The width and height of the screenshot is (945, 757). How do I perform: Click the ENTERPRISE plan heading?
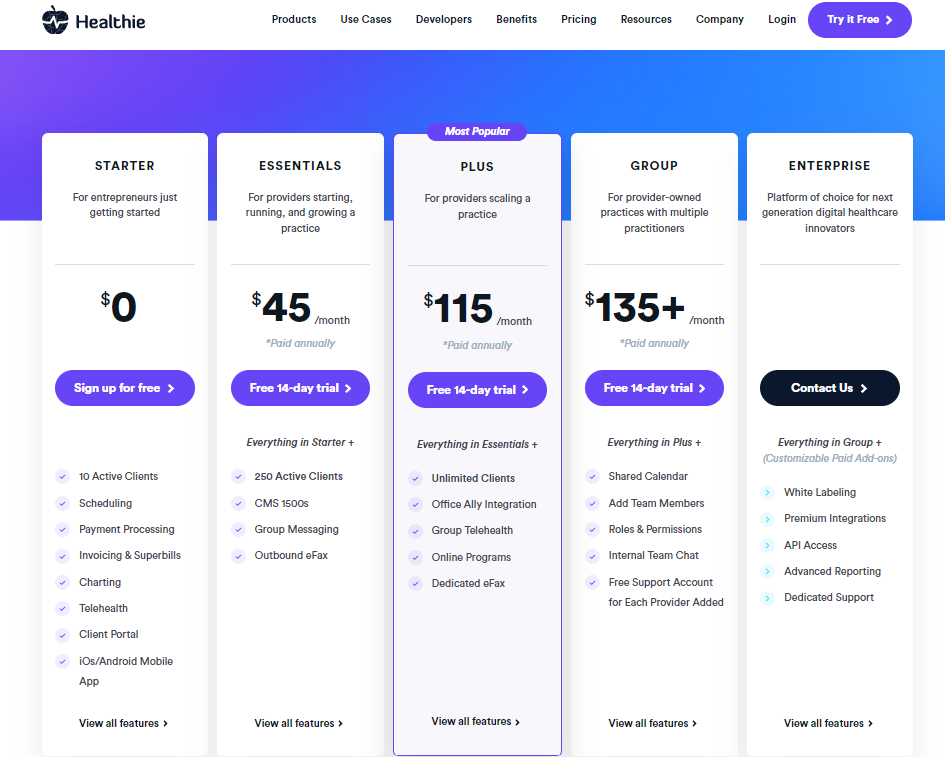click(829, 166)
